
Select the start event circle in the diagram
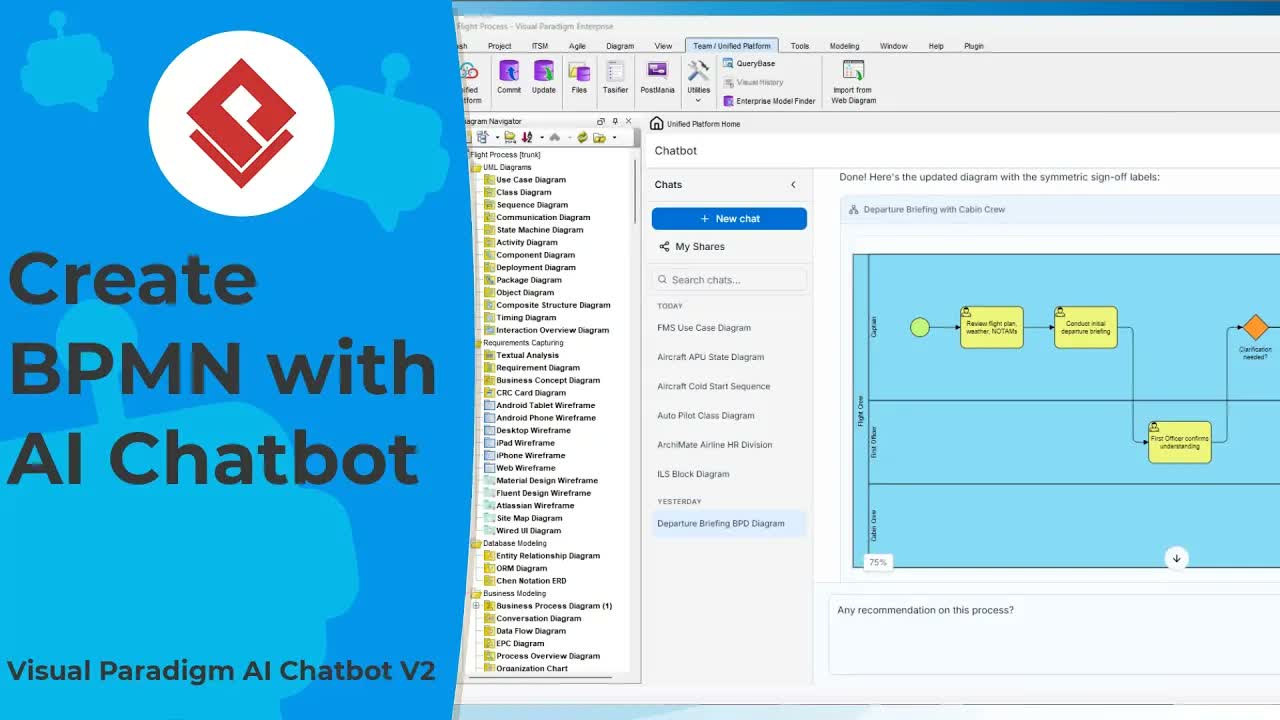tap(919, 327)
